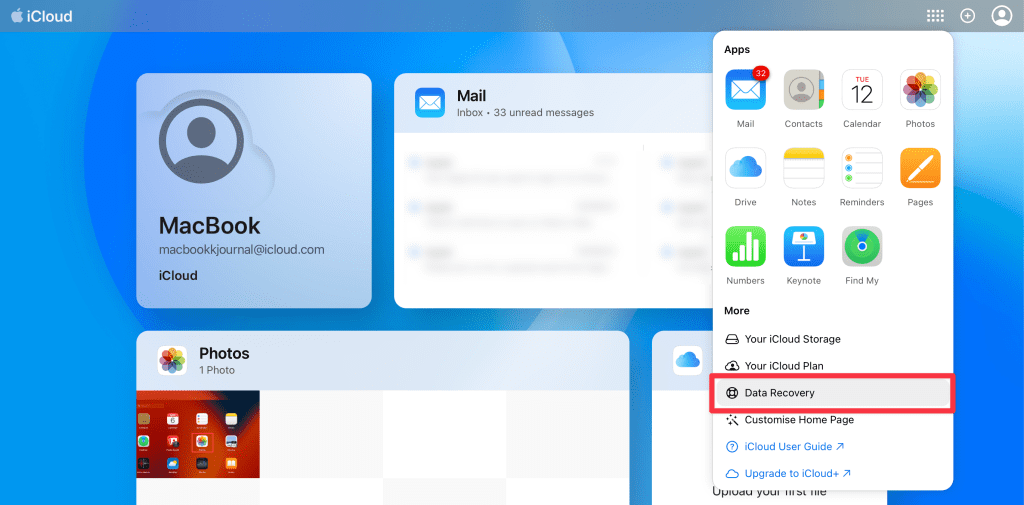The height and width of the screenshot is (505, 1024).
Task: Click the profile avatar on MacBook card
Action: [x=201, y=141]
